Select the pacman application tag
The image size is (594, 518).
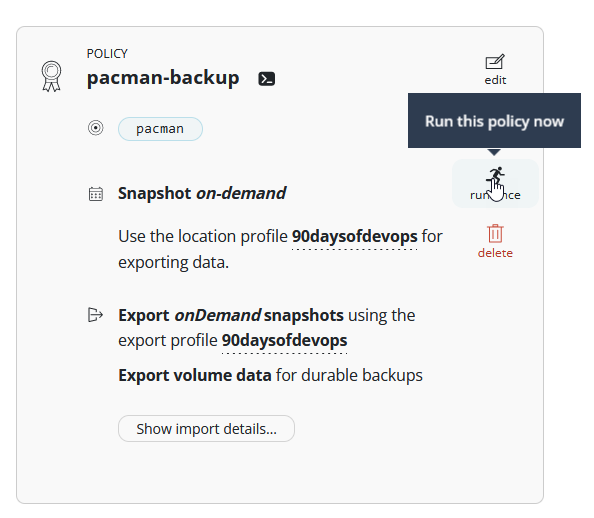(160, 129)
